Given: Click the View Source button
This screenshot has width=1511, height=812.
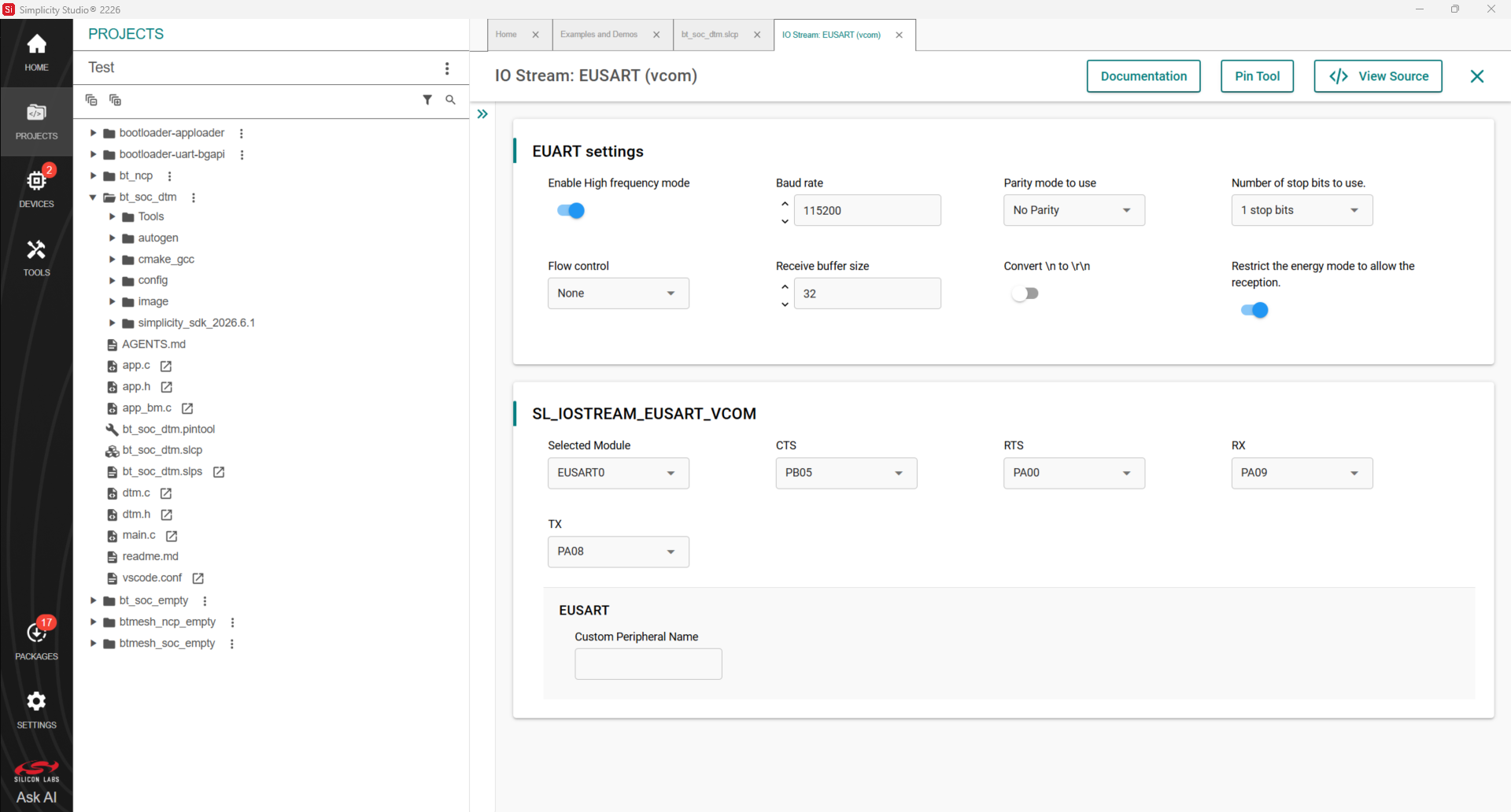Looking at the screenshot, I should (1378, 76).
